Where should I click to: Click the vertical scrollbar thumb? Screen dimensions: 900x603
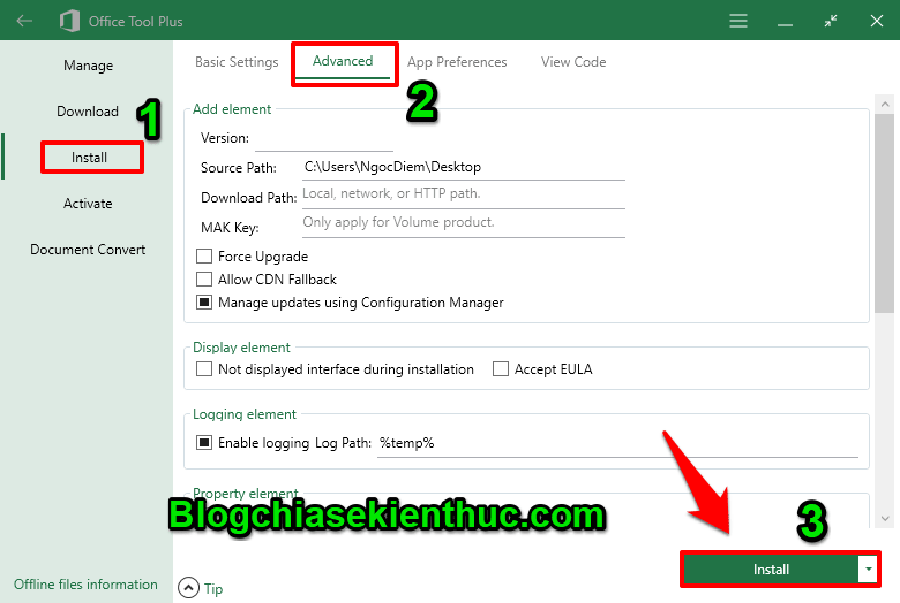885,213
